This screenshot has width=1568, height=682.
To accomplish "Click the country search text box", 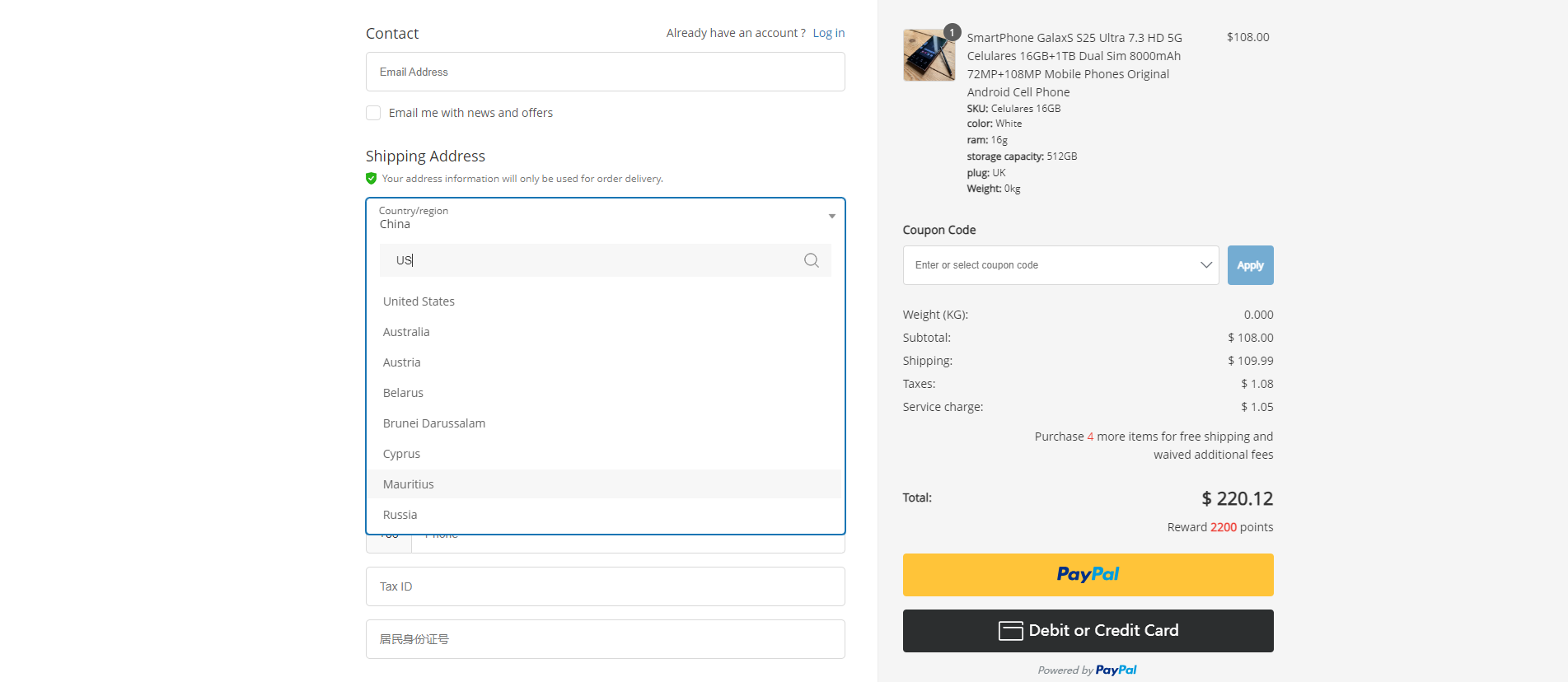I will click(x=606, y=260).
